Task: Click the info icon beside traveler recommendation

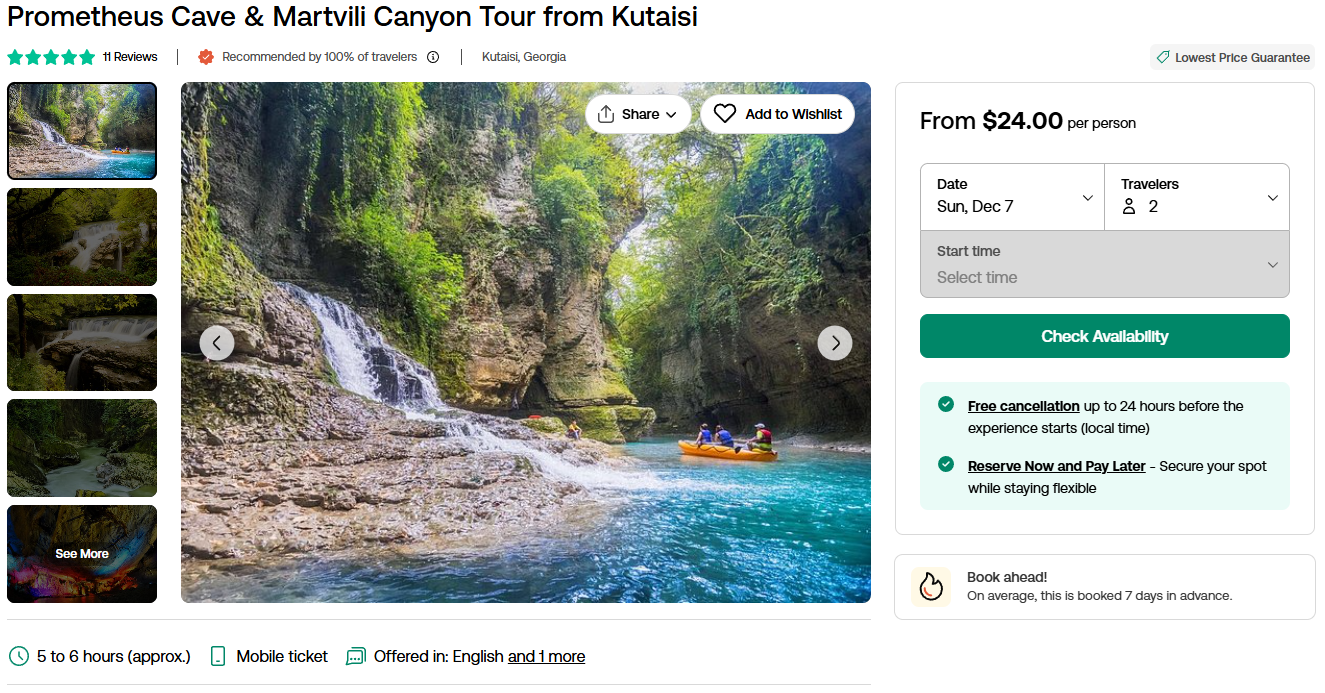Action: [x=433, y=57]
